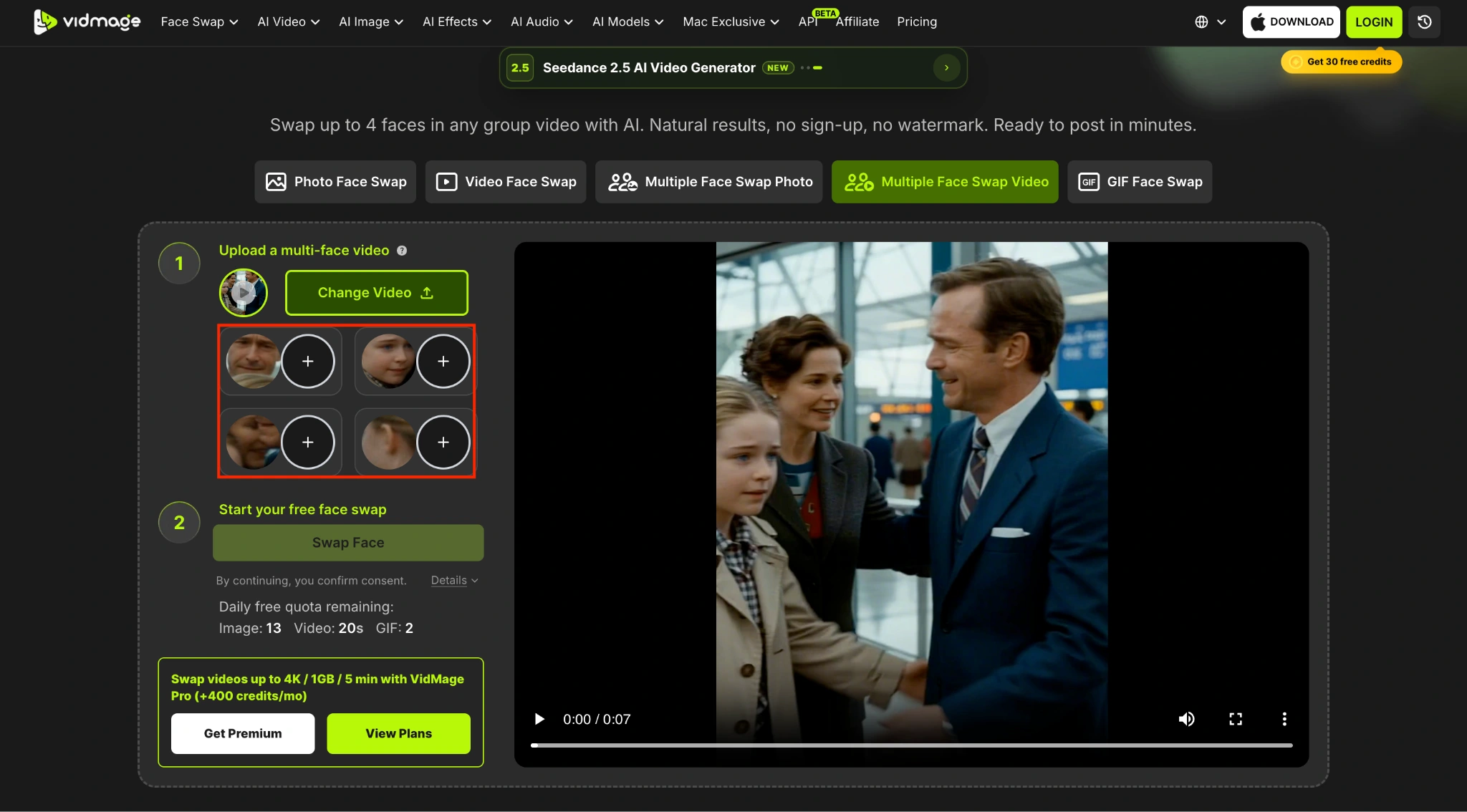Seek along the video progress bar
The image size is (1467, 812).
tap(911, 745)
